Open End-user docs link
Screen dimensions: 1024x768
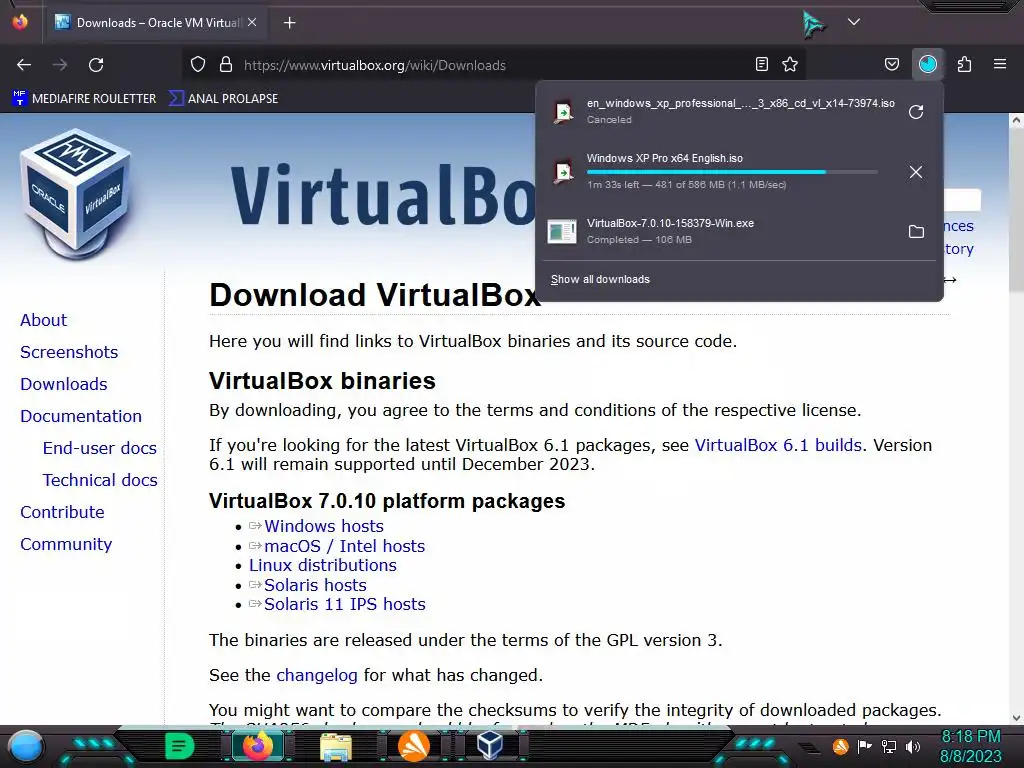[100, 448]
